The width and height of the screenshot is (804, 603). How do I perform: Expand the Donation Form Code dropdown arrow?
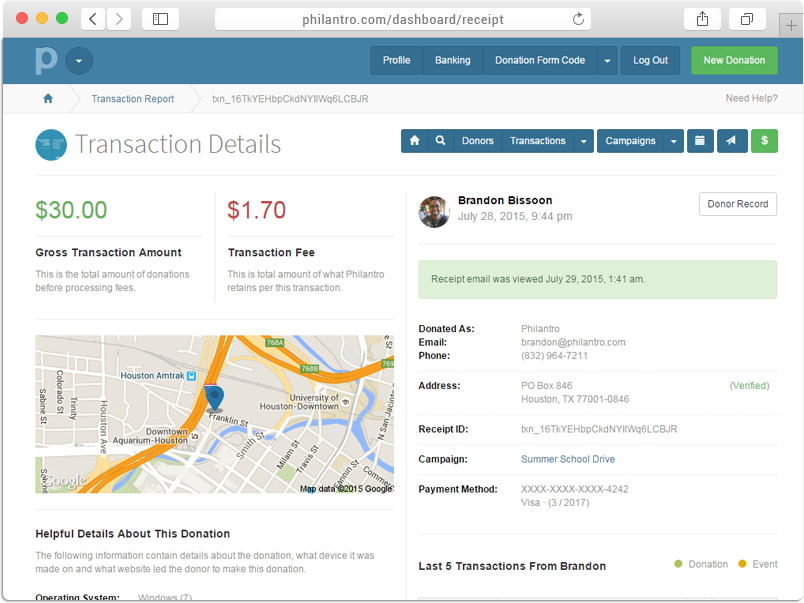point(607,61)
